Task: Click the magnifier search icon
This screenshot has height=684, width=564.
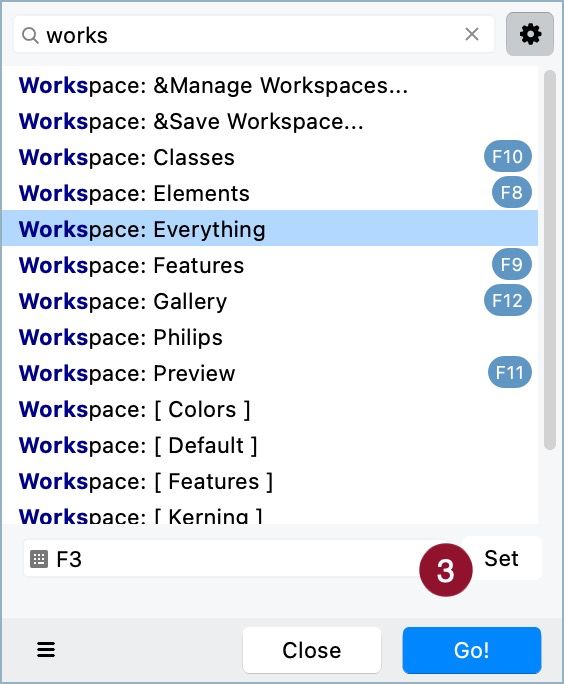Action: 30,35
